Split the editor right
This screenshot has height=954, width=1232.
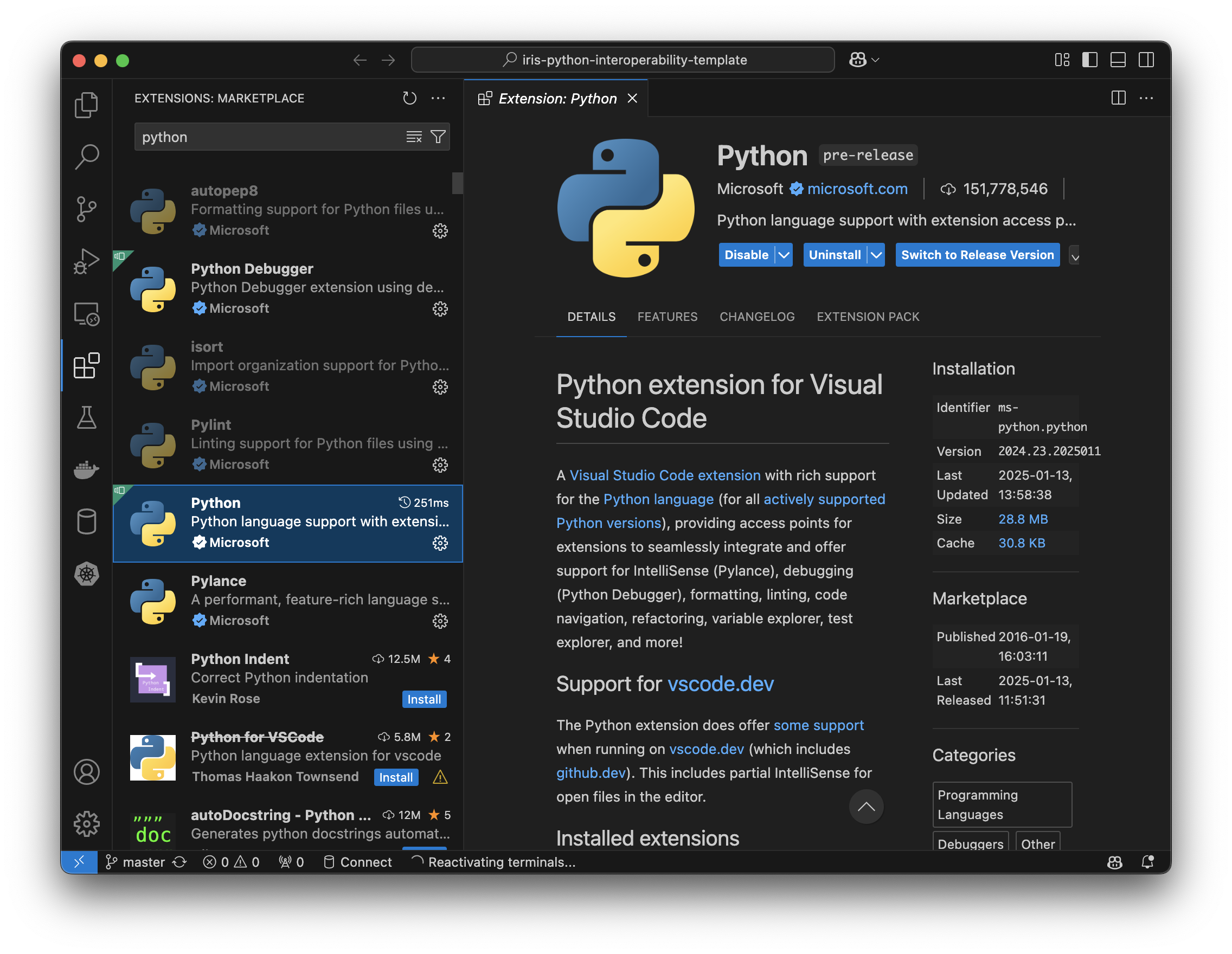[x=1118, y=98]
